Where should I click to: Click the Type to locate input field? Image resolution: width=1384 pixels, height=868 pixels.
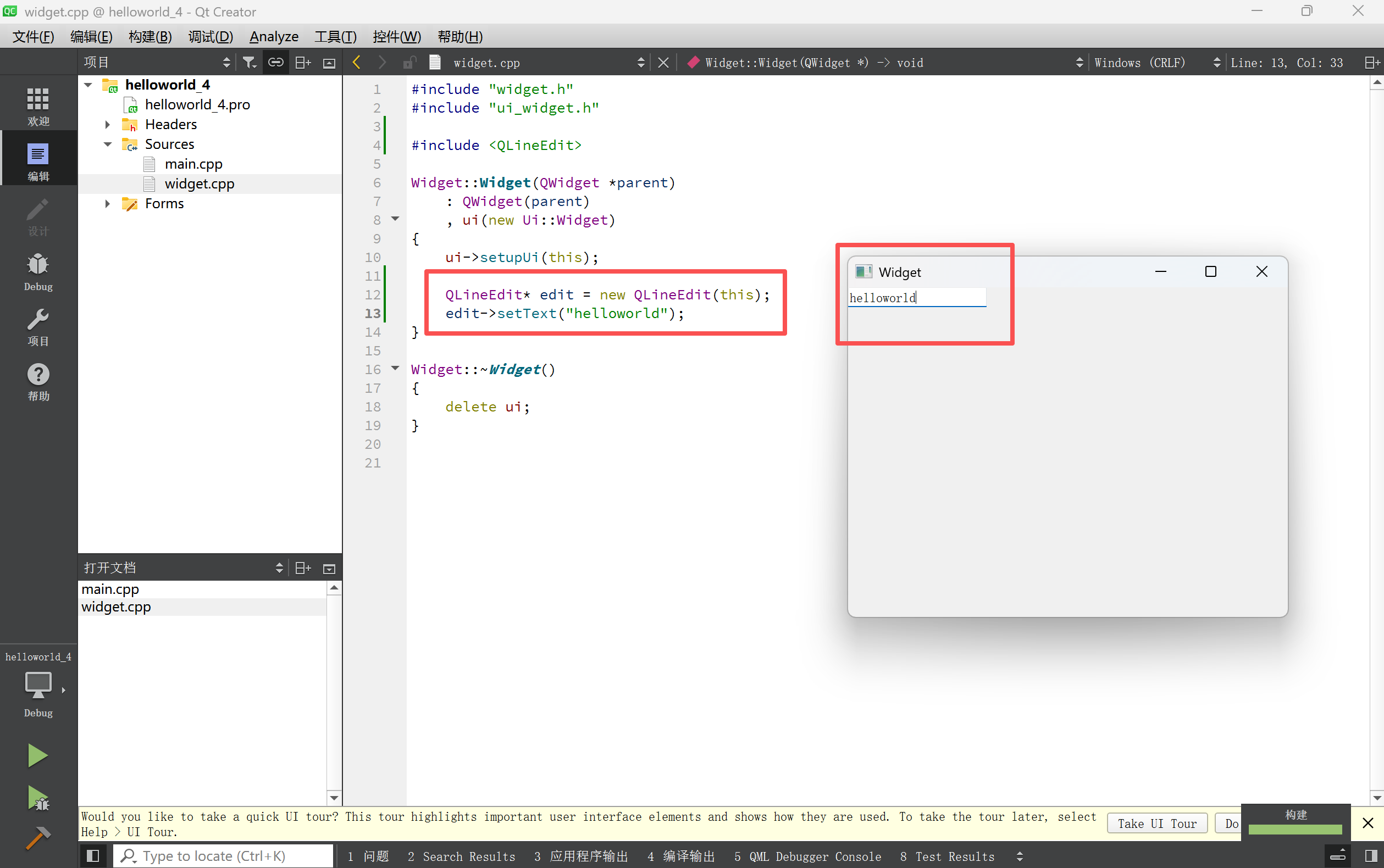tap(224, 856)
